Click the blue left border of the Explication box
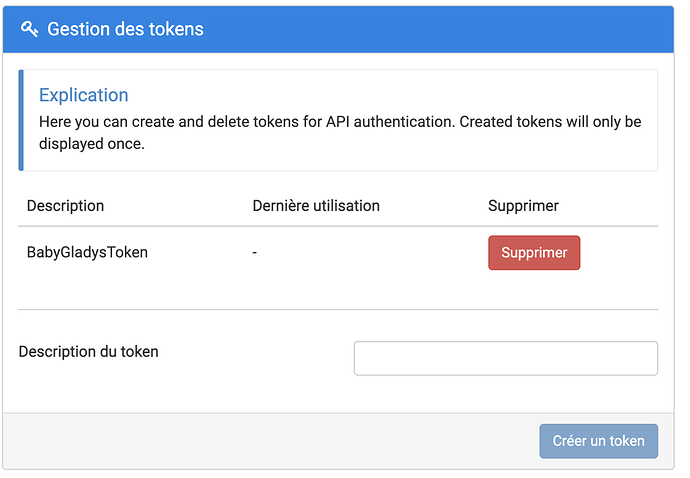690x478 pixels. 21,120
